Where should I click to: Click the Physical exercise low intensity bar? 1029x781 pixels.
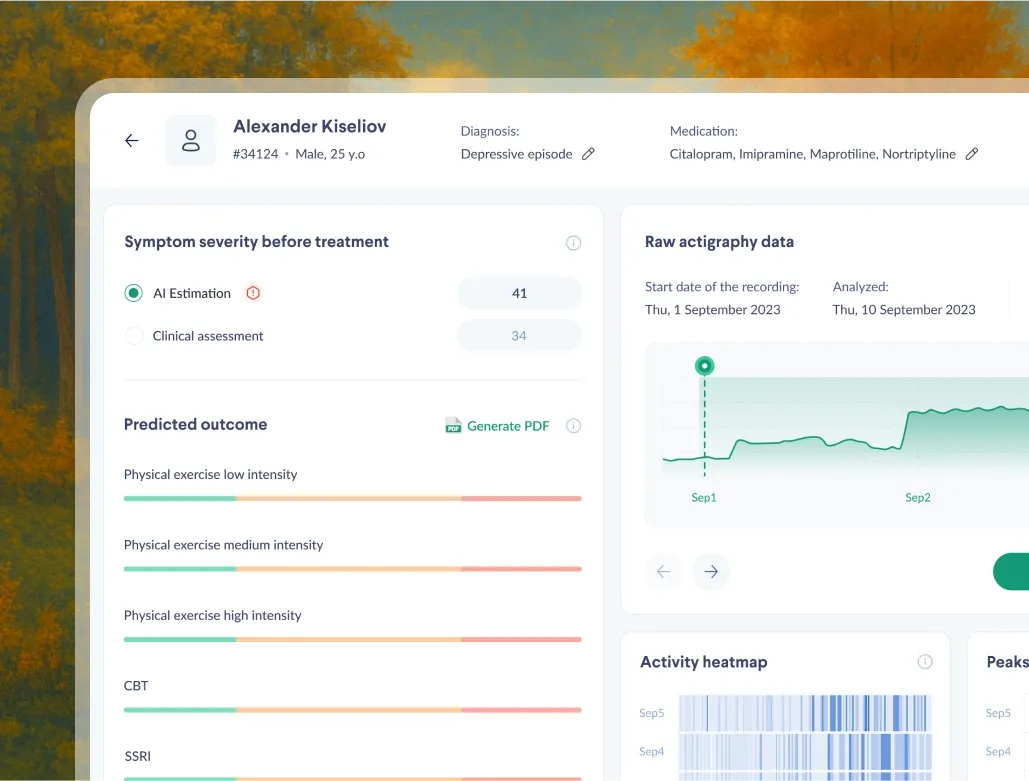point(352,499)
